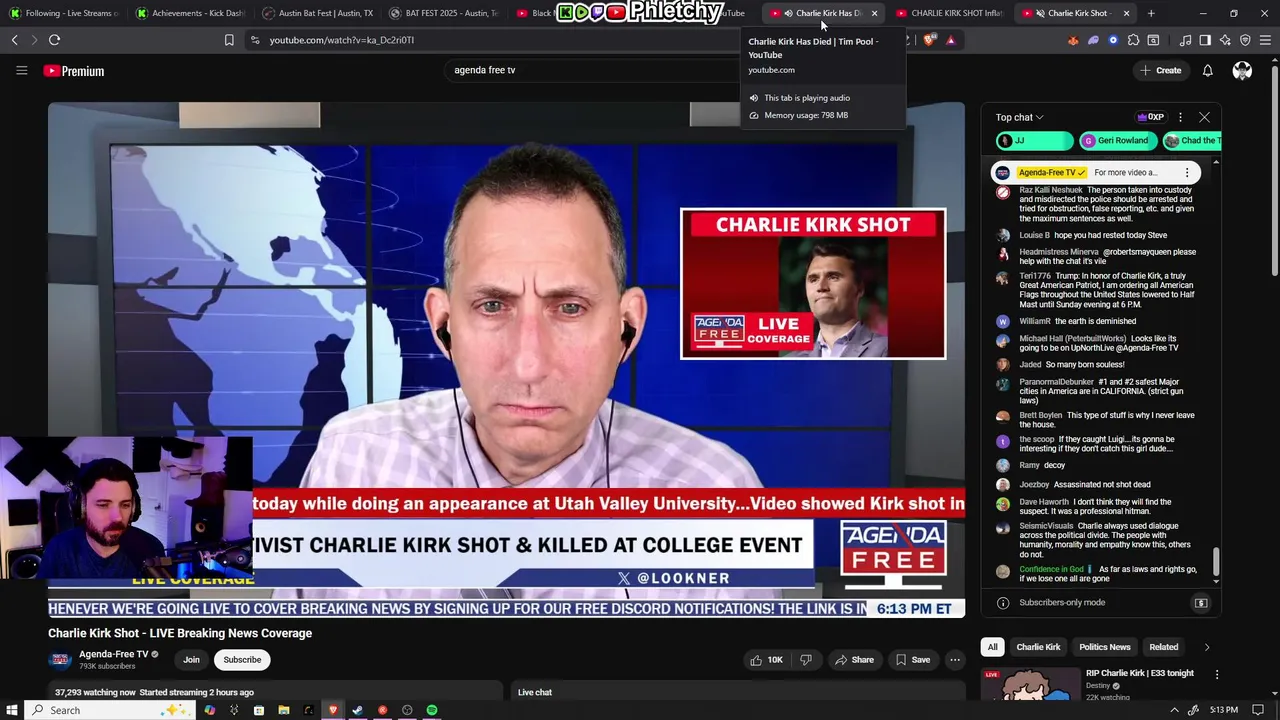The image size is (1280, 720).
Task: Click the JJ super chat chip
Action: tap(1034, 141)
